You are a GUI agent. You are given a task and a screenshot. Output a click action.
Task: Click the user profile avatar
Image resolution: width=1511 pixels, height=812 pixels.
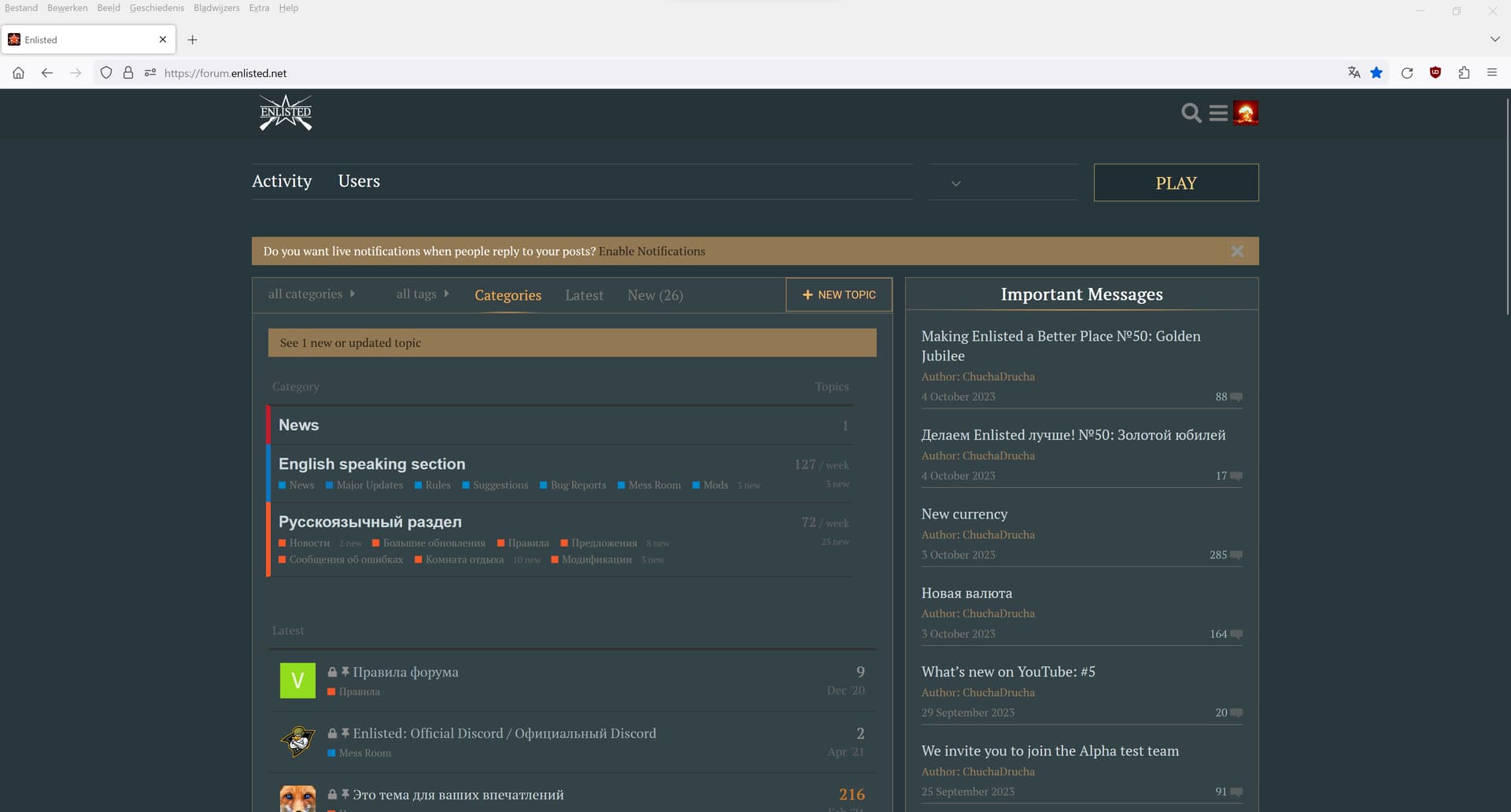click(x=1245, y=113)
